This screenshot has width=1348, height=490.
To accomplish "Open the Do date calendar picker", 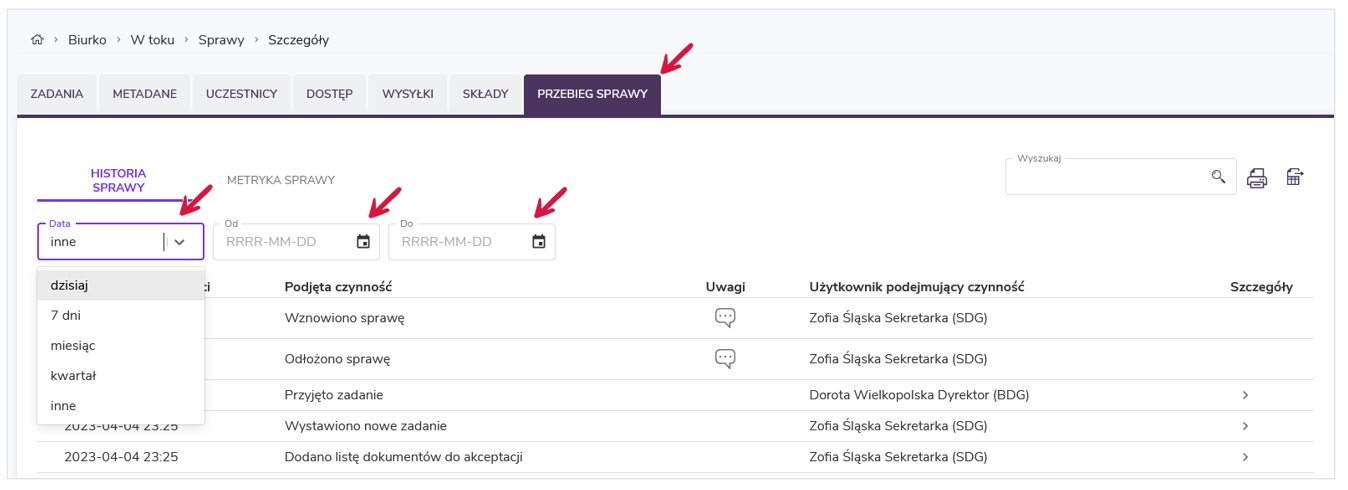I will (539, 241).
